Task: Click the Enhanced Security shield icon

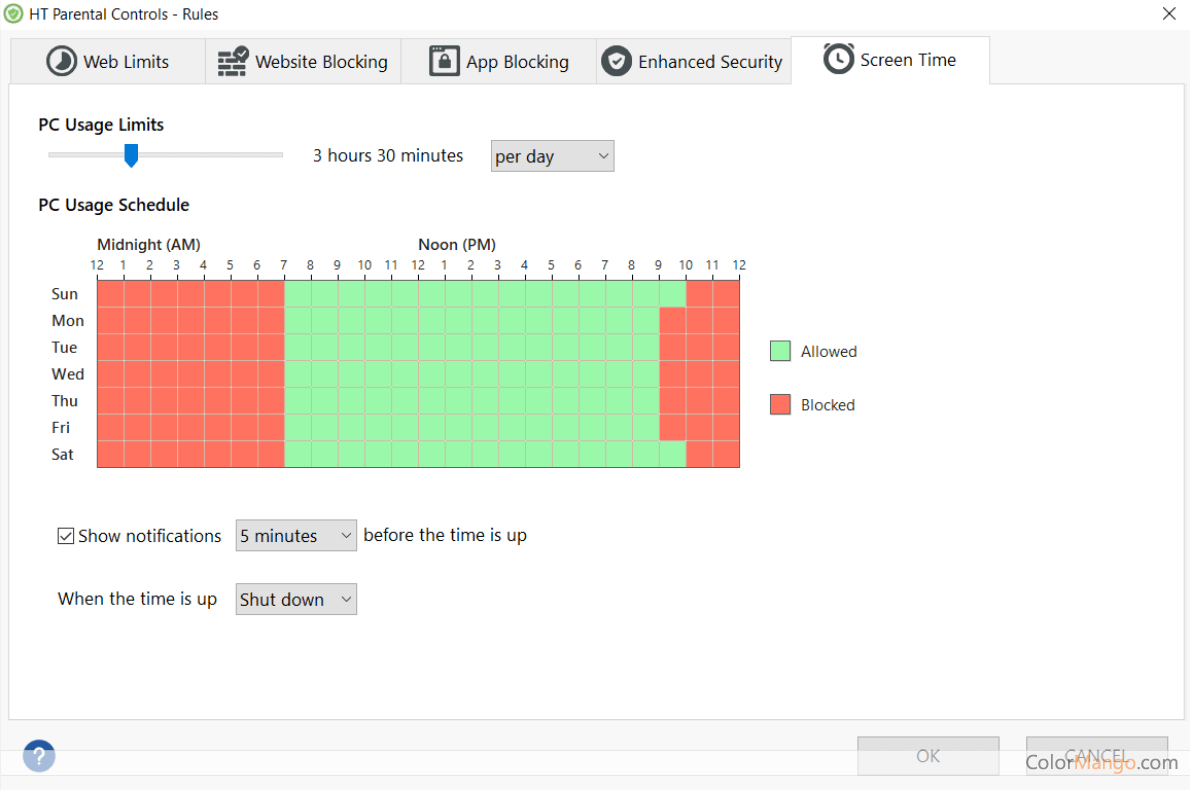Action: click(x=616, y=61)
